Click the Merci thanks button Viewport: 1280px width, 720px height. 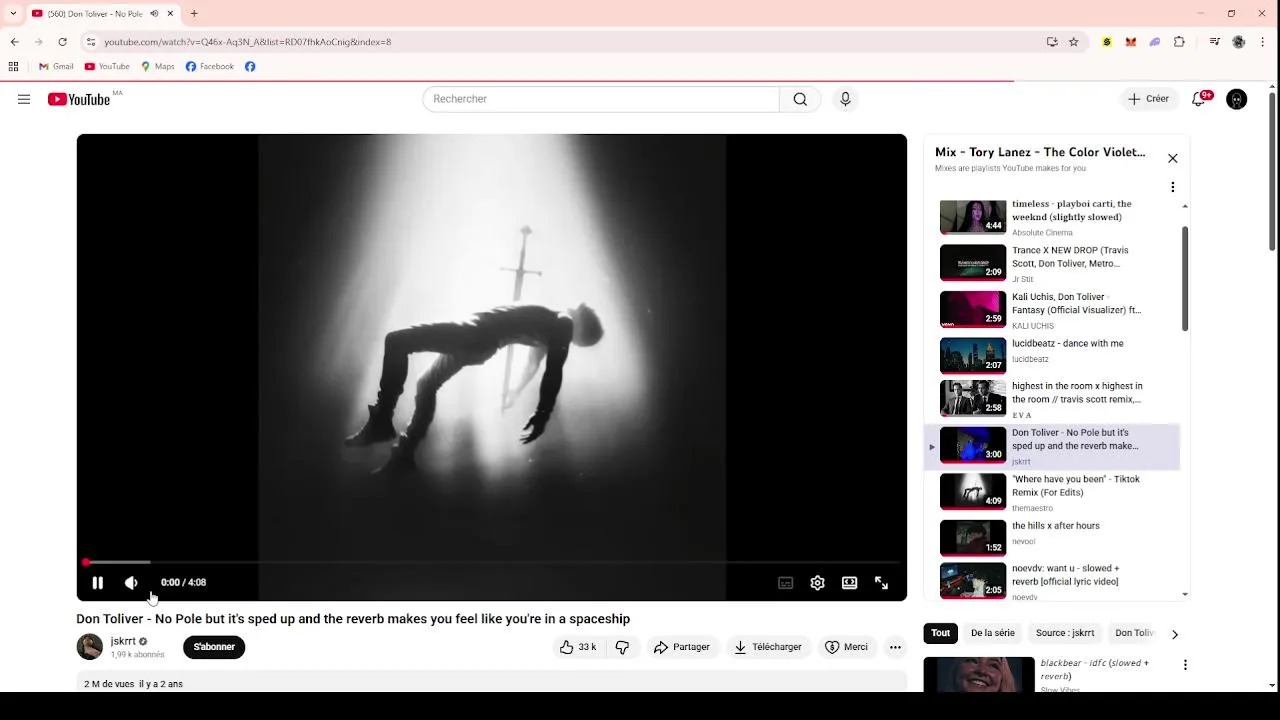(846, 647)
